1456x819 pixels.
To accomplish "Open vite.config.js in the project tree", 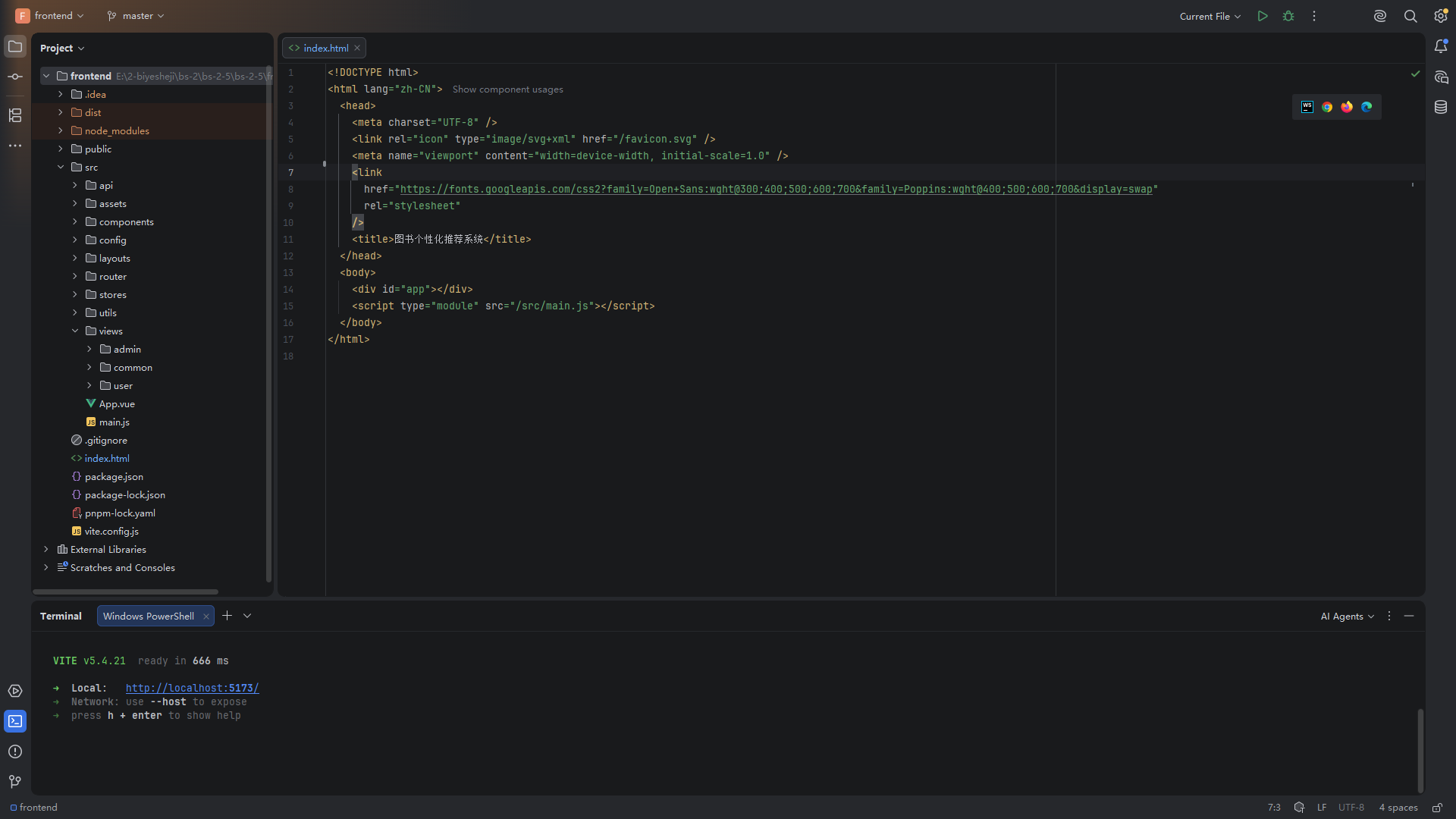I will [111, 531].
